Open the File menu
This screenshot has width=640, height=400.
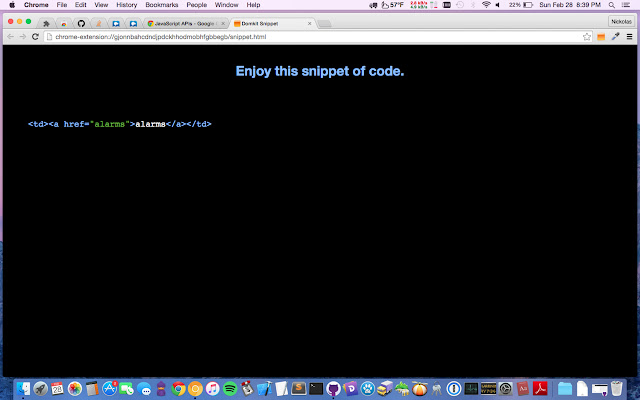(62, 5)
